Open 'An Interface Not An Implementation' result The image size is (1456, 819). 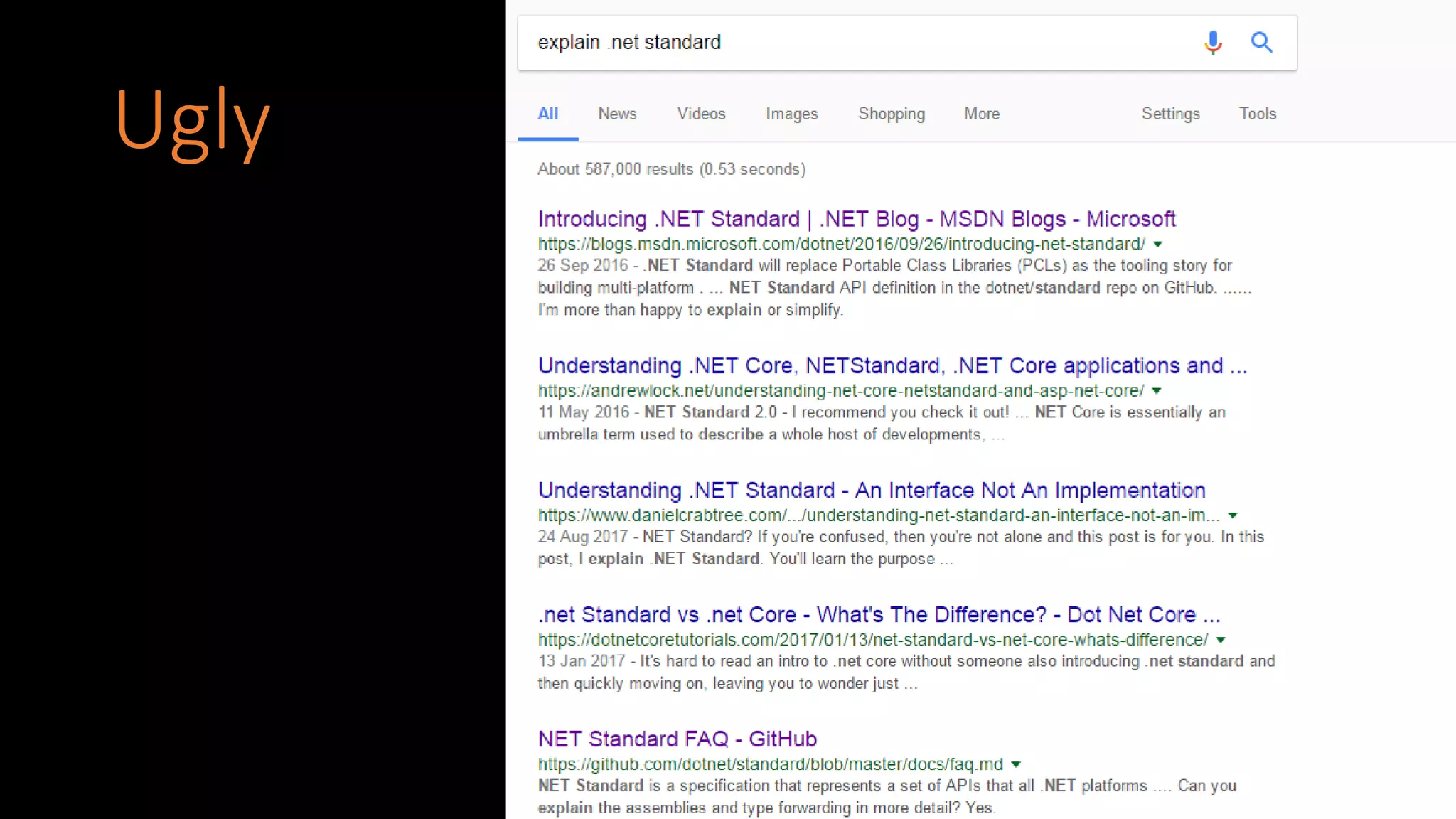tap(872, 490)
